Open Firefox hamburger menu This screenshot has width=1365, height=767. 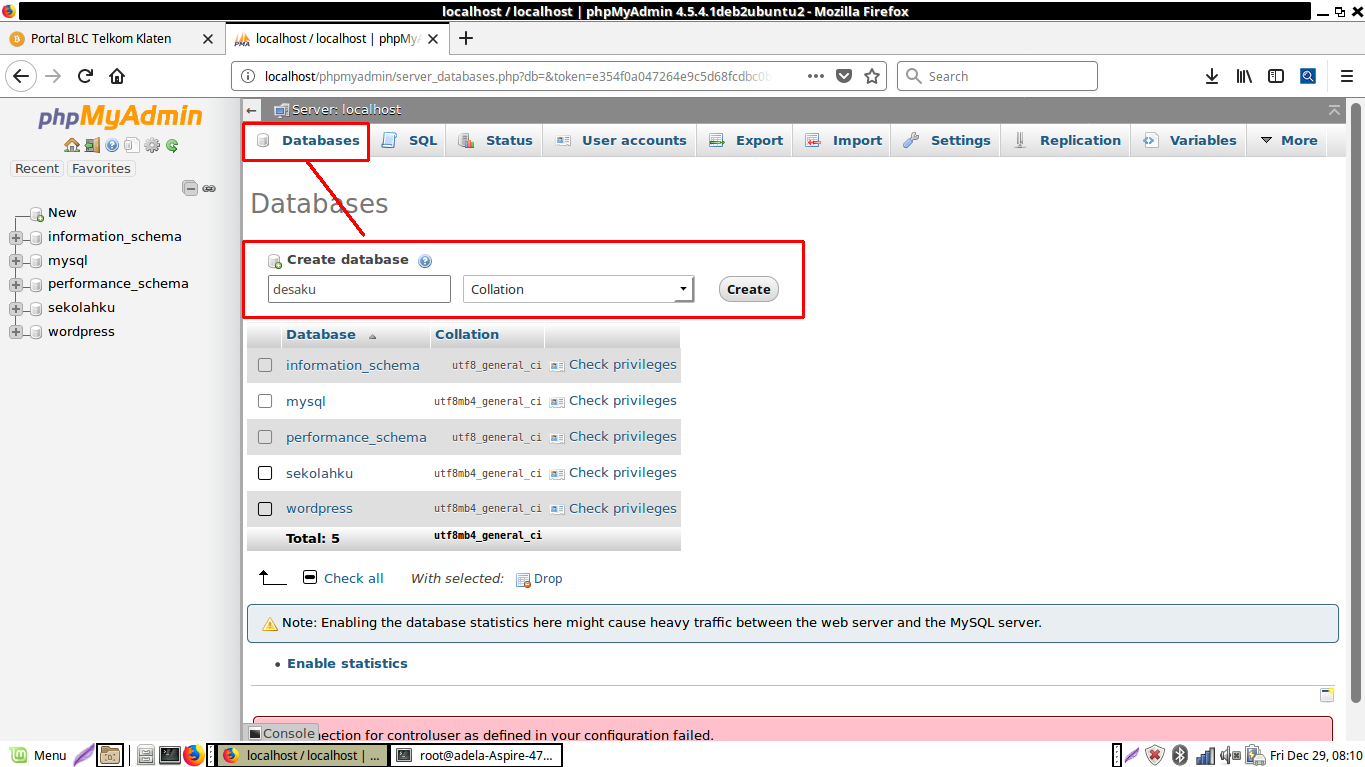coord(1346,76)
